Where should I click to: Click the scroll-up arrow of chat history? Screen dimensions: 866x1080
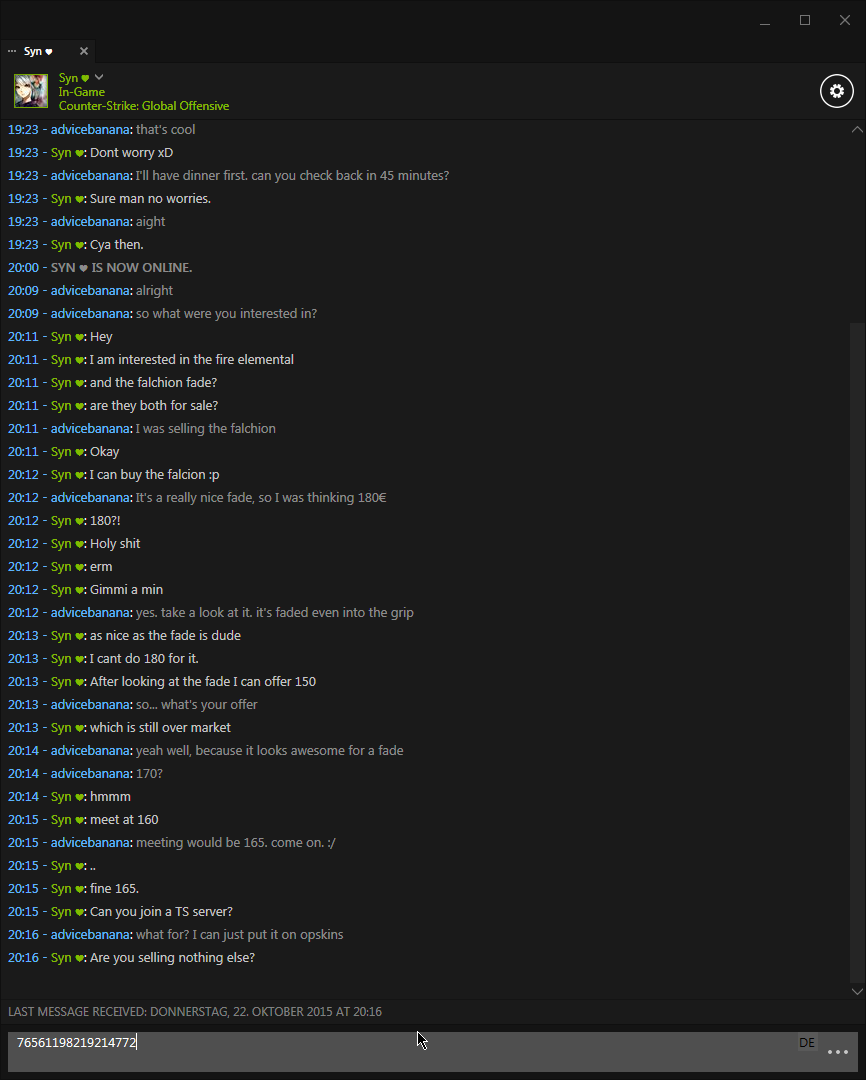point(857,129)
